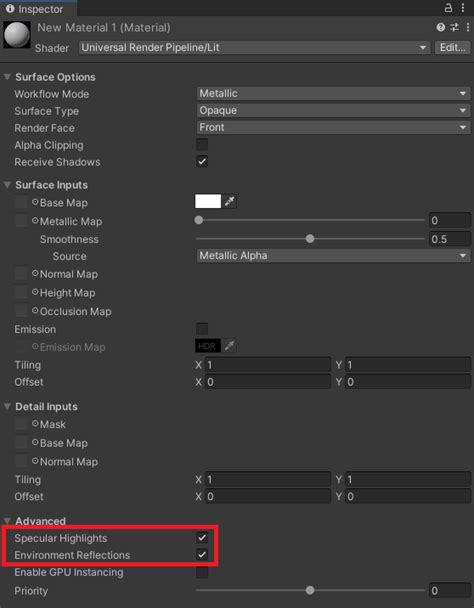
Task: Open the material help reference icon
Action: pos(440,27)
